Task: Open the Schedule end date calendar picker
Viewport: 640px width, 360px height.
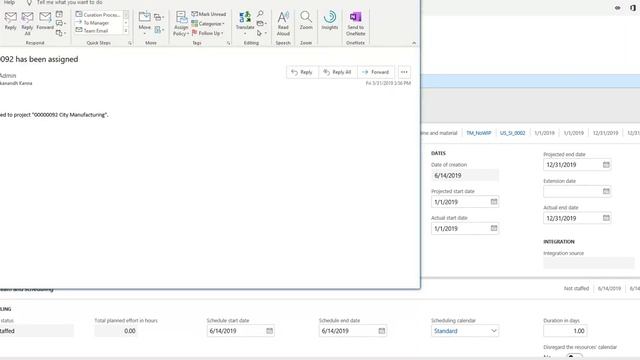Action: click(x=382, y=331)
